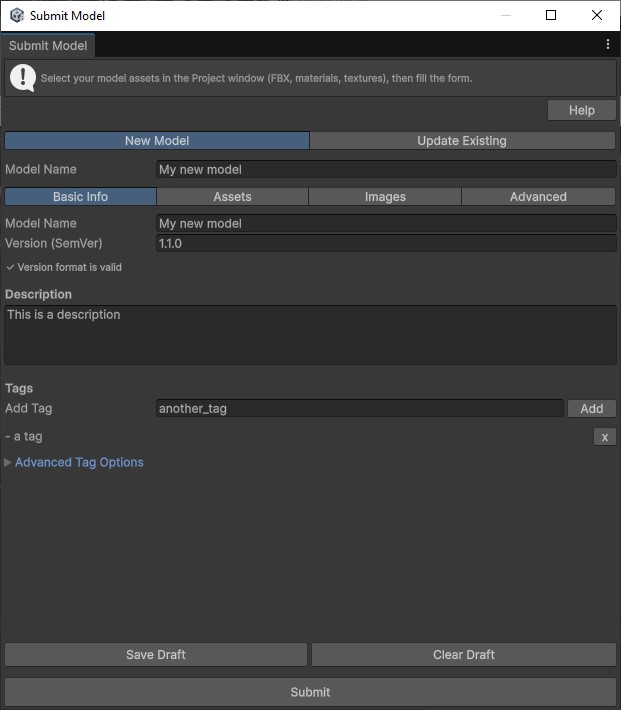This screenshot has width=621, height=710.
Task: Maximize the Submit Model window
Action: pos(551,15)
